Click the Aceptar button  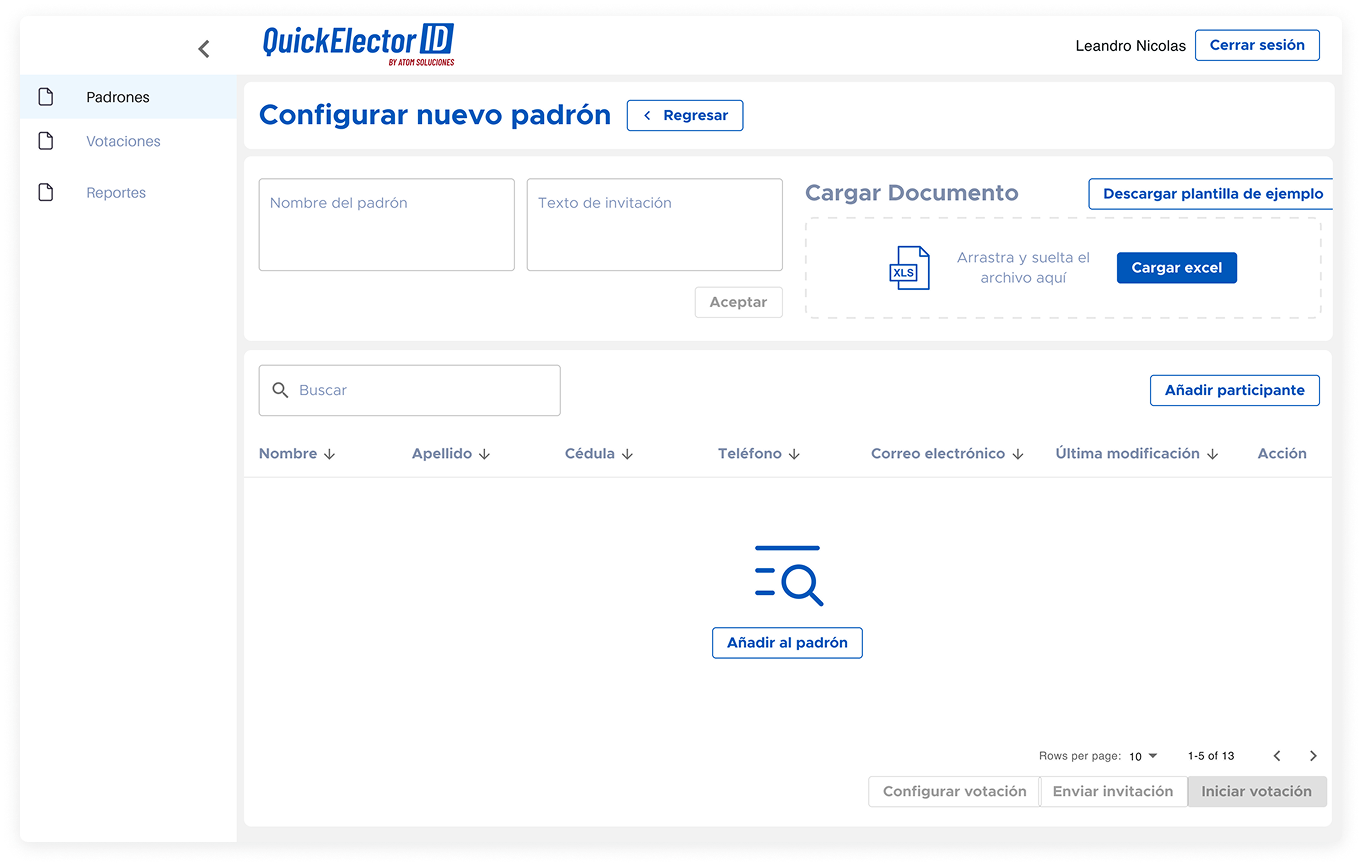[x=738, y=302]
